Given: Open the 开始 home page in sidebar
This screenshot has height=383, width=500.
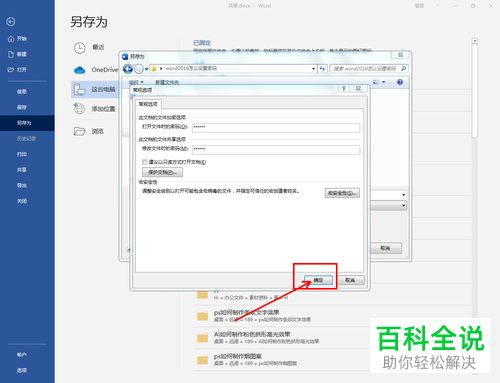Looking at the screenshot, I should (17, 39).
